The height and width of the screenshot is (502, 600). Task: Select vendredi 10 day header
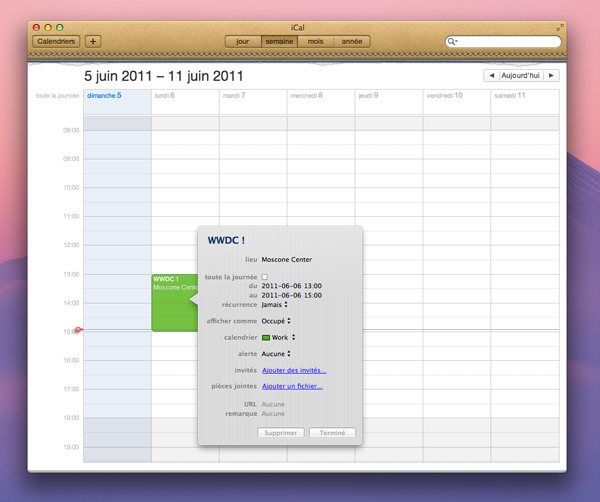[444, 95]
